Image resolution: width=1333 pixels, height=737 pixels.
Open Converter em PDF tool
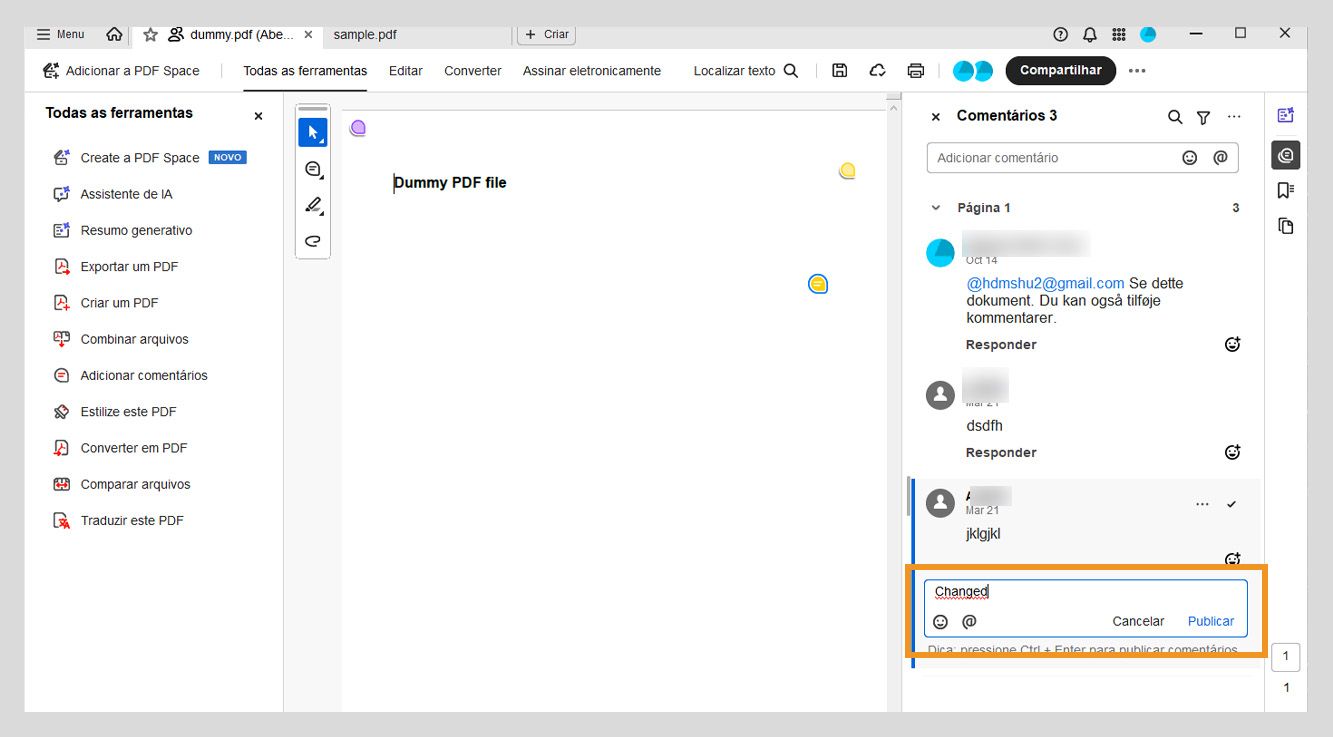120,448
